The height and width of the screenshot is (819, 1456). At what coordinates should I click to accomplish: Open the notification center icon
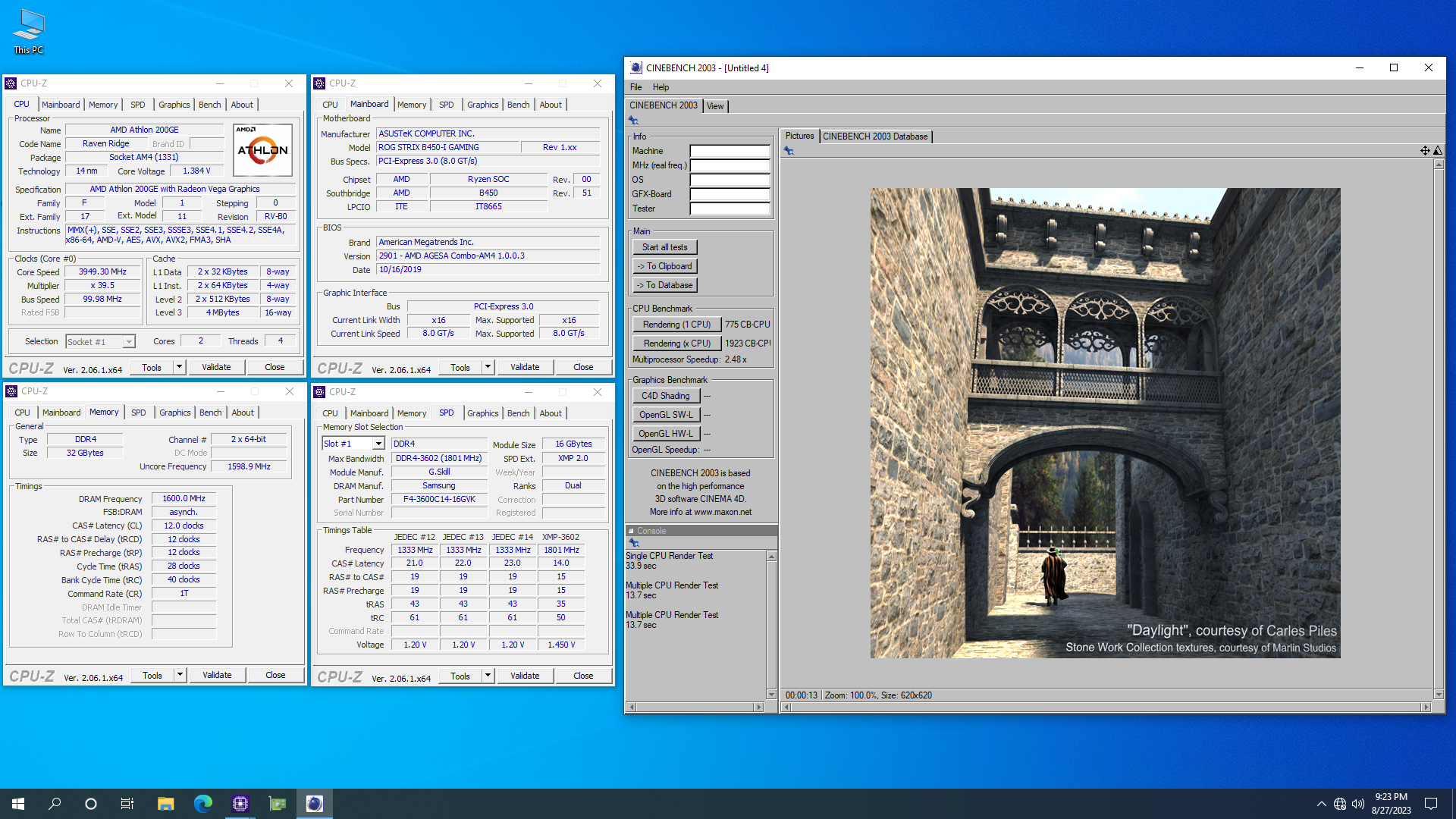coord(1431,804)
